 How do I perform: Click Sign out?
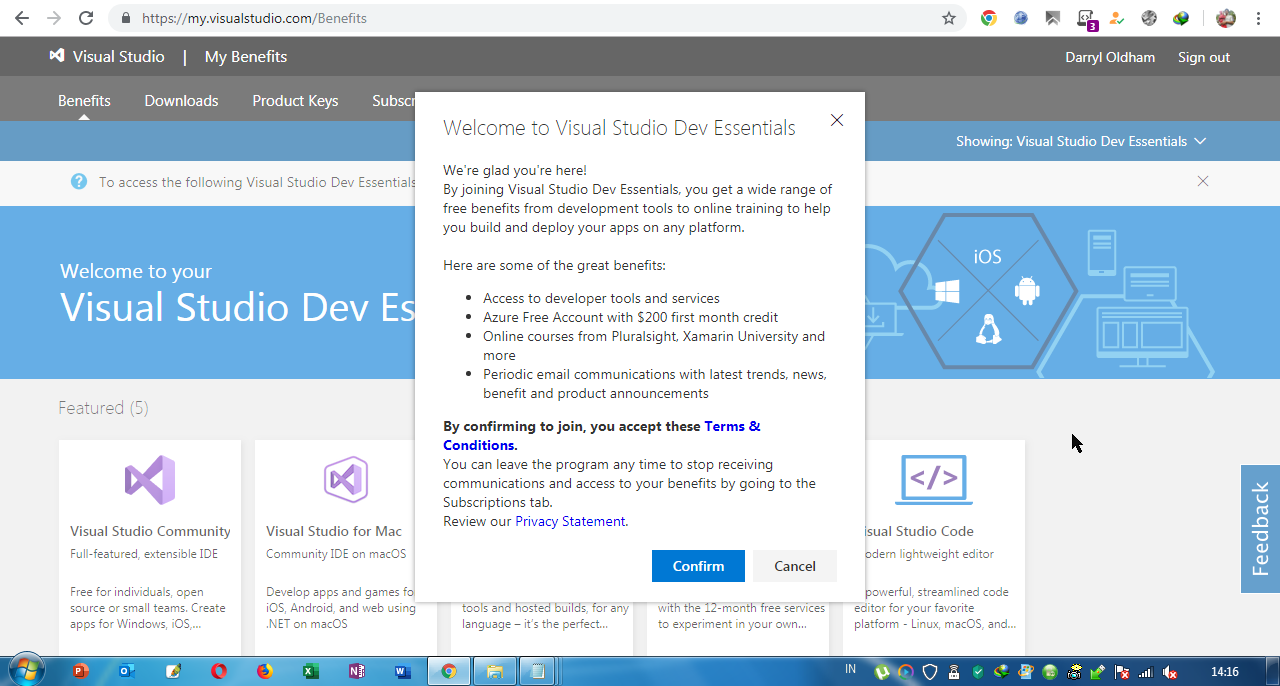pos(1204,57)
